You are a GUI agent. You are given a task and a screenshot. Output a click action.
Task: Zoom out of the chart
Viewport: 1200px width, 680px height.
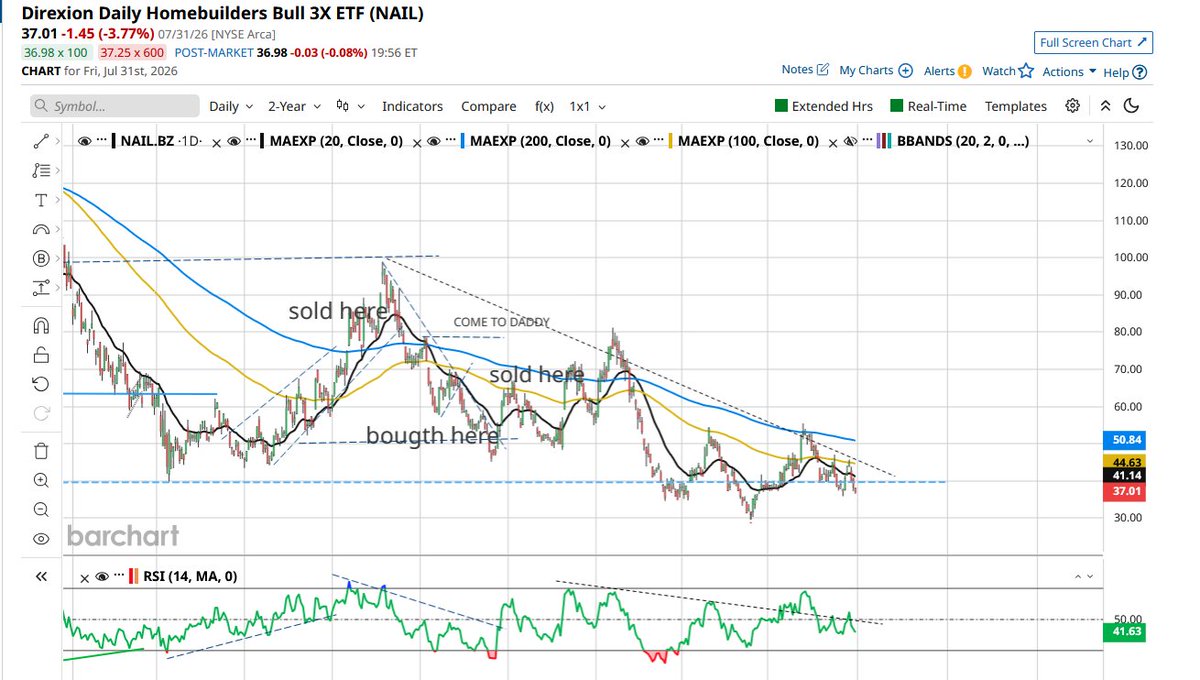41,509
